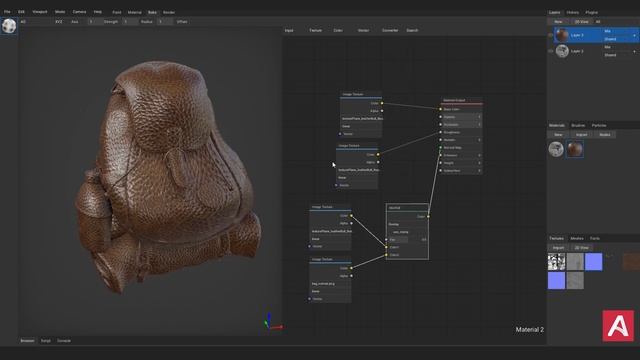This screenshot has height=360, width=640.
Task: Switch to the History tab
Action: coord(573,13)
